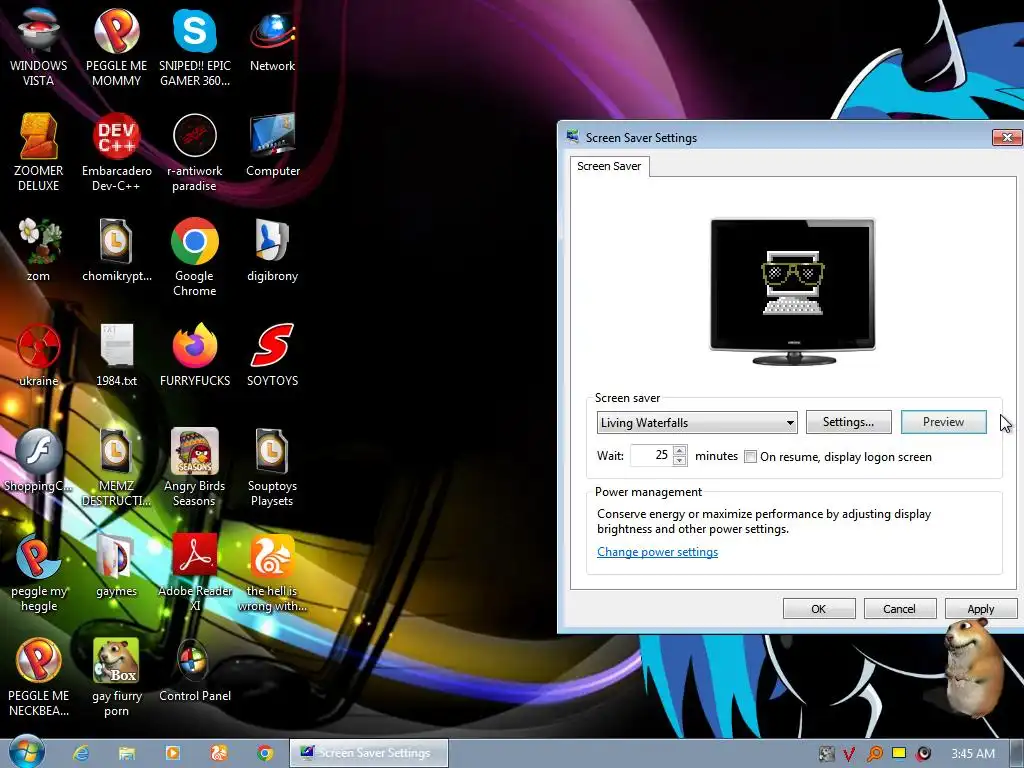The image size is (1024, 768).
Task: Click the Screen Saver Settings taskbar button
Action: click(x=369, y=753)
